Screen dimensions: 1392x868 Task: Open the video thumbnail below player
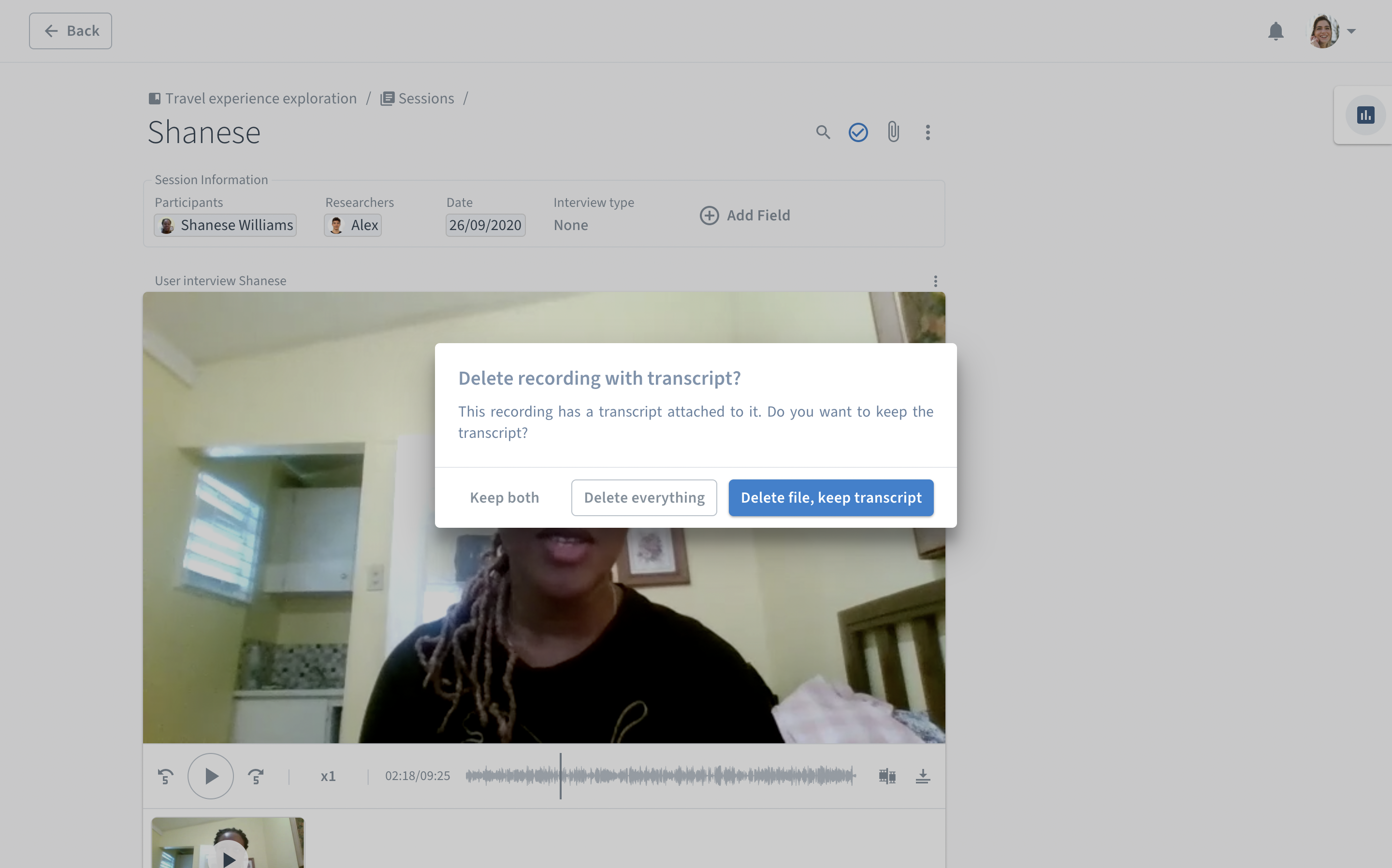coord(228,843)
